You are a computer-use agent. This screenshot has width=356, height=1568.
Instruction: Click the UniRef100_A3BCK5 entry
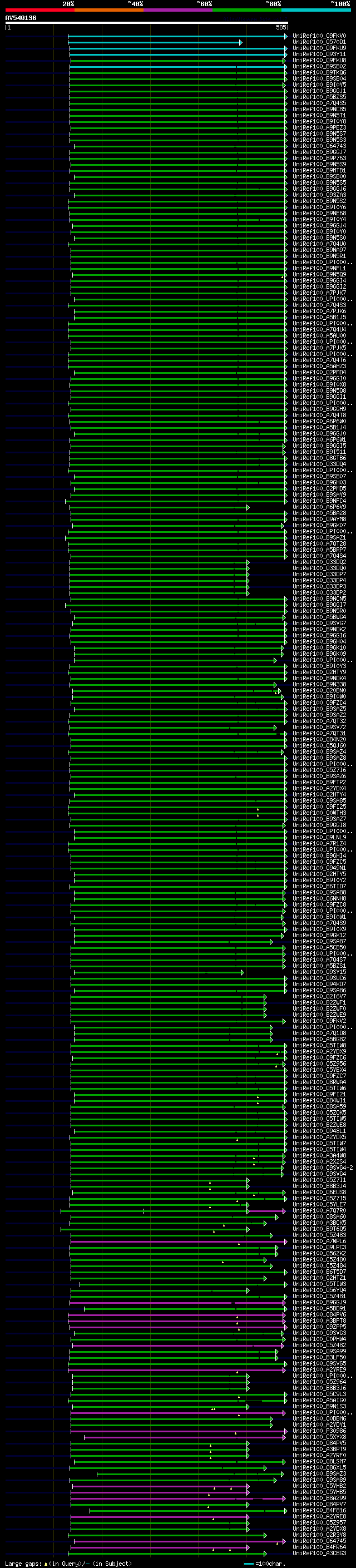pyautogui.click(x=319, y=1223)
